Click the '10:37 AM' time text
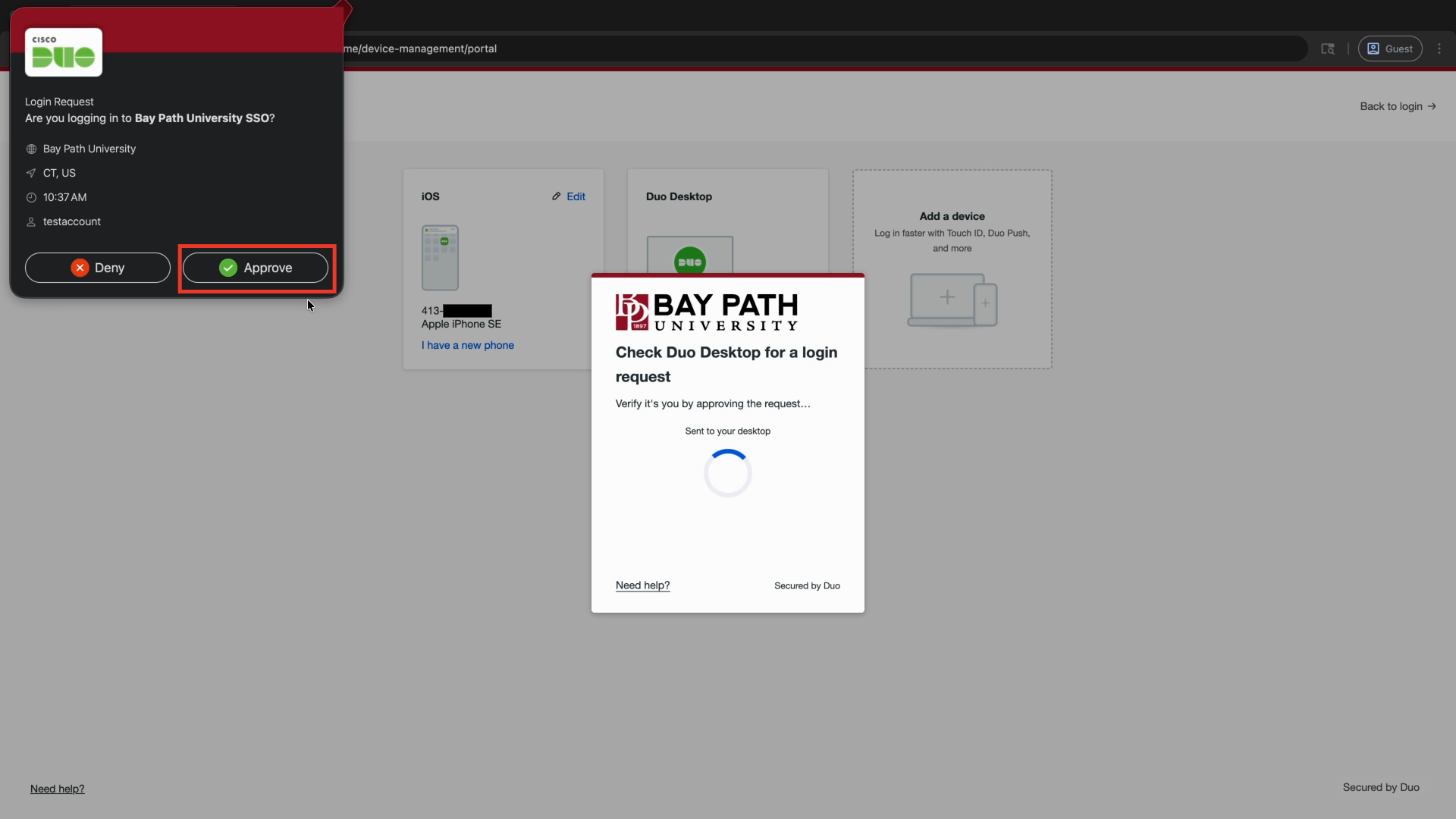 65,197
